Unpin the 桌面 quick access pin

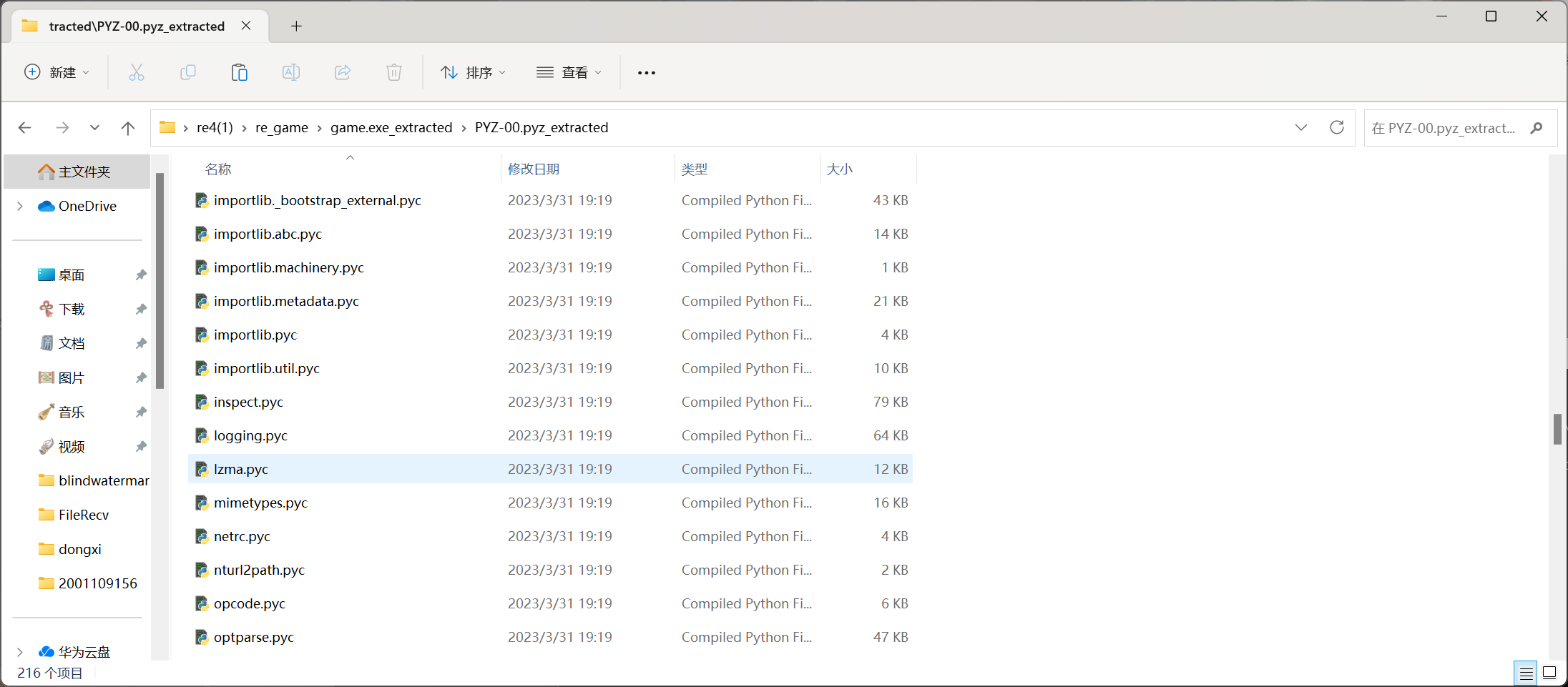tap(141, 275)
